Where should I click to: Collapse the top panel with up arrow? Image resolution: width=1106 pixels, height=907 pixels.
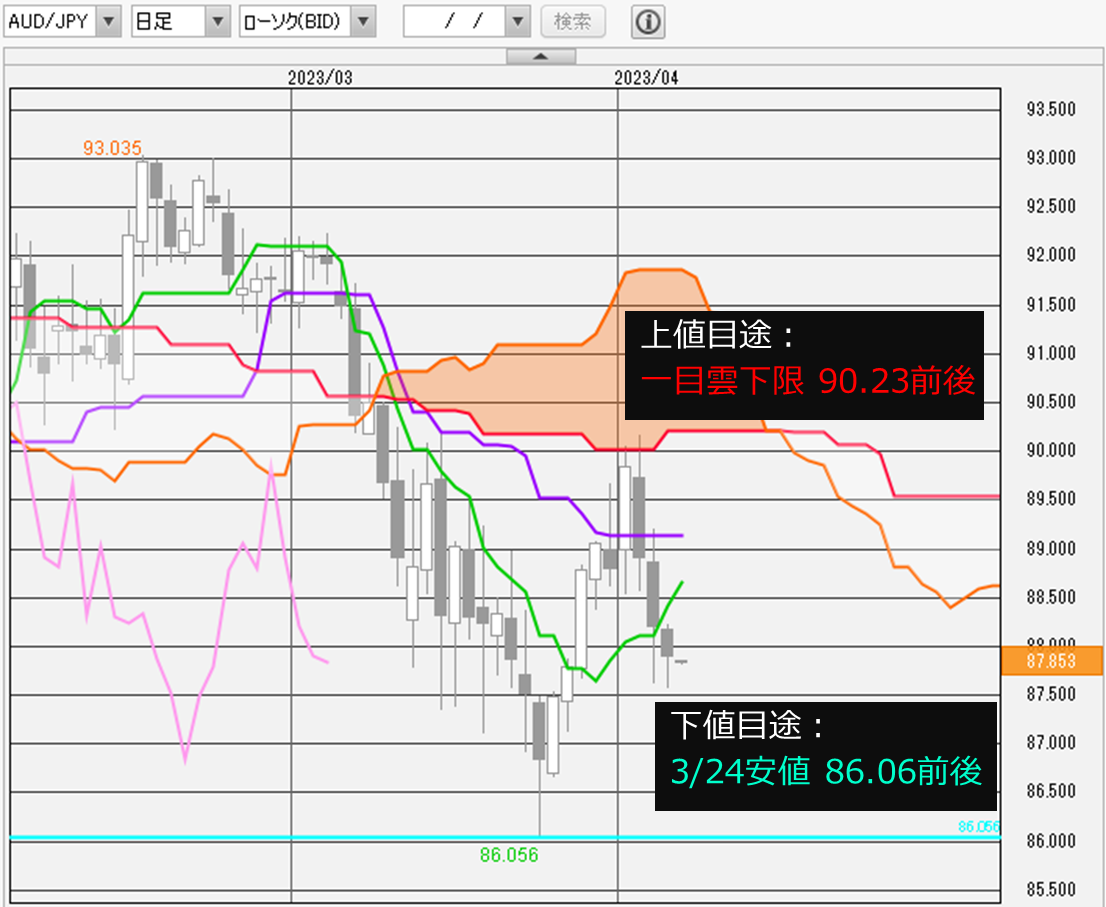pos(541,56)
